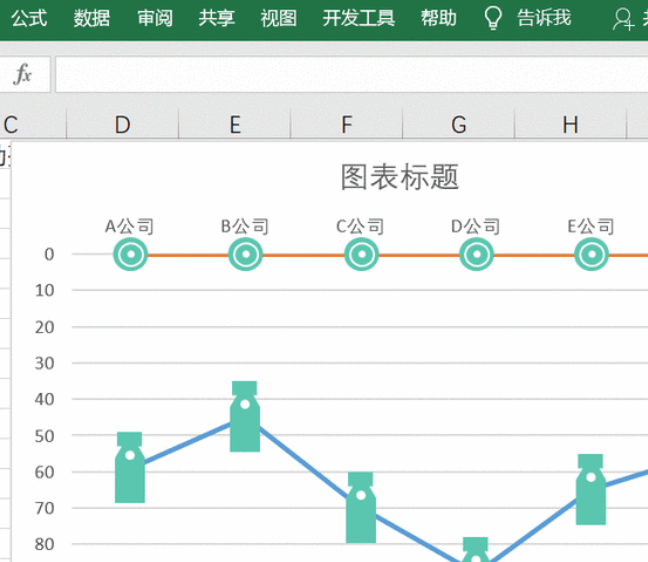The width and height of the screenshot is (648, 562).
Task: Select the bottle marker for E公司
Action: pos(591,489)
